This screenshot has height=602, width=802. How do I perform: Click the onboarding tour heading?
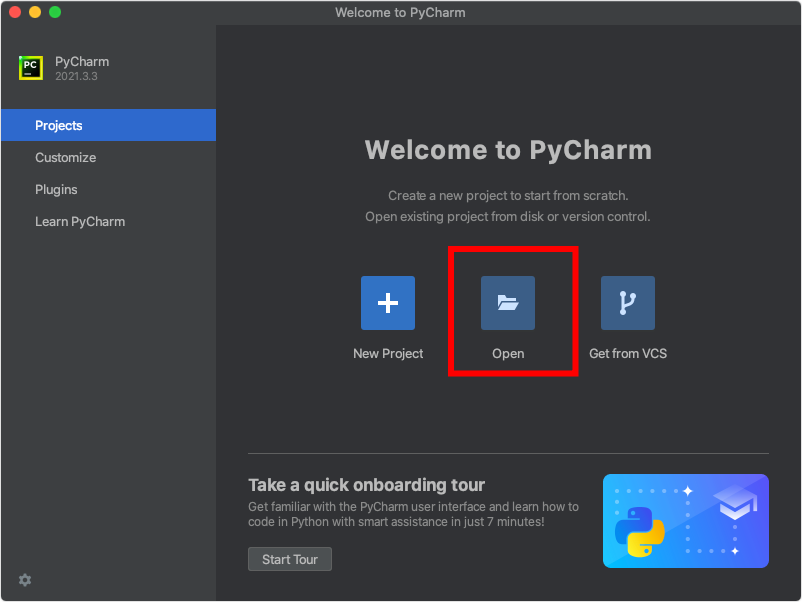366,485
